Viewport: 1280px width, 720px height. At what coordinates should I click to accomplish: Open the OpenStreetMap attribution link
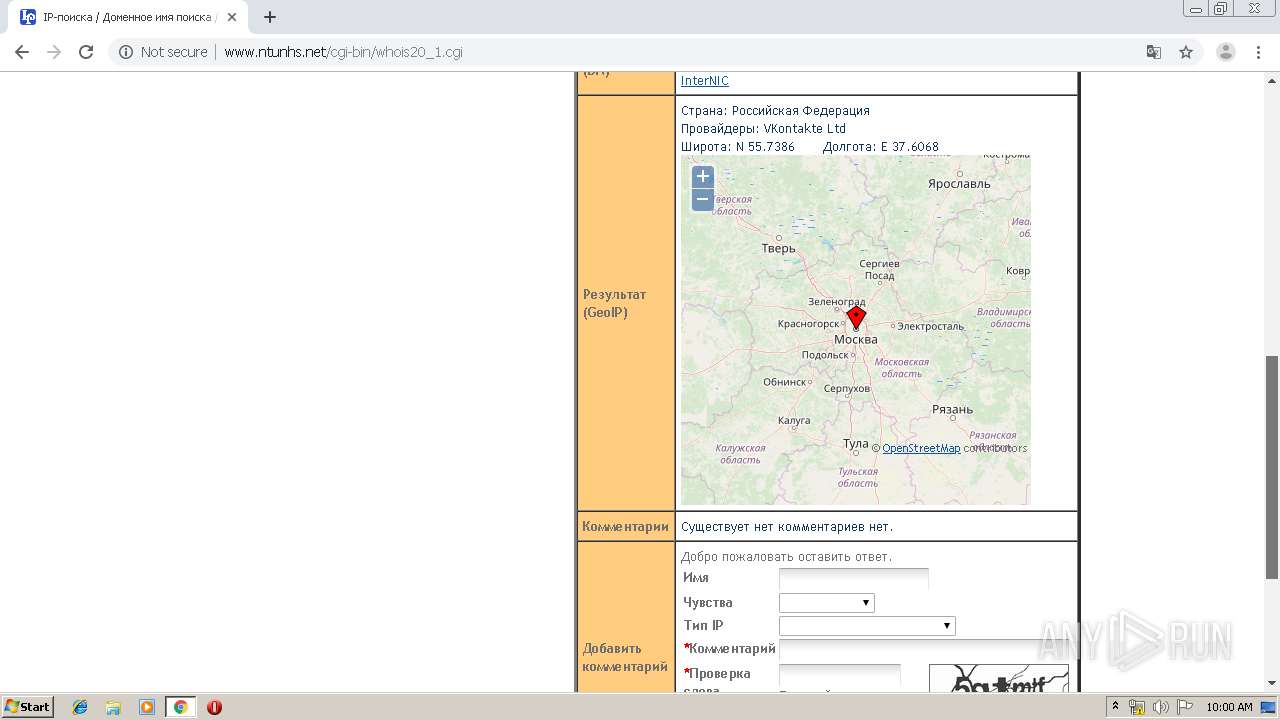click(x=921, y=448)
